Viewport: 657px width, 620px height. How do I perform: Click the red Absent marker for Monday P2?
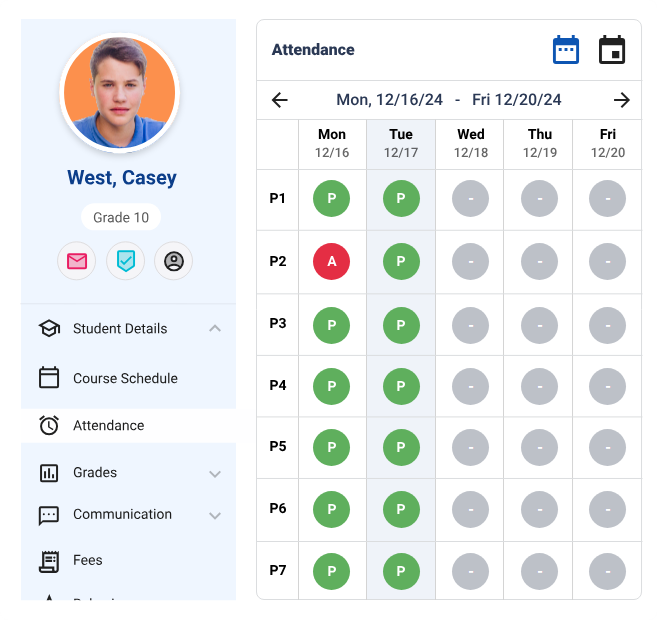pyautogui.click(x=332, y=261)
